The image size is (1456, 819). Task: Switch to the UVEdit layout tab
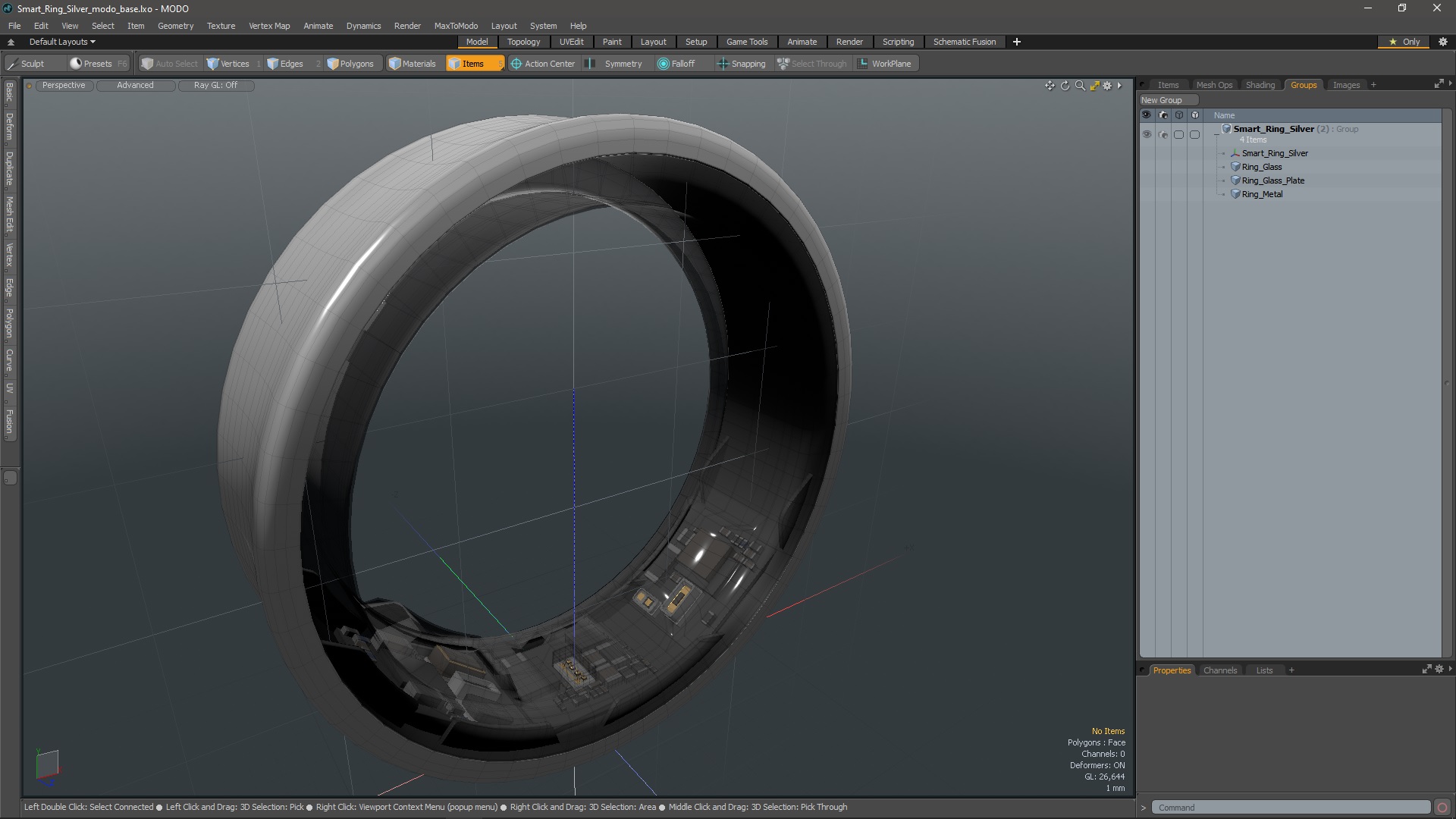click(x=571, y=42)
